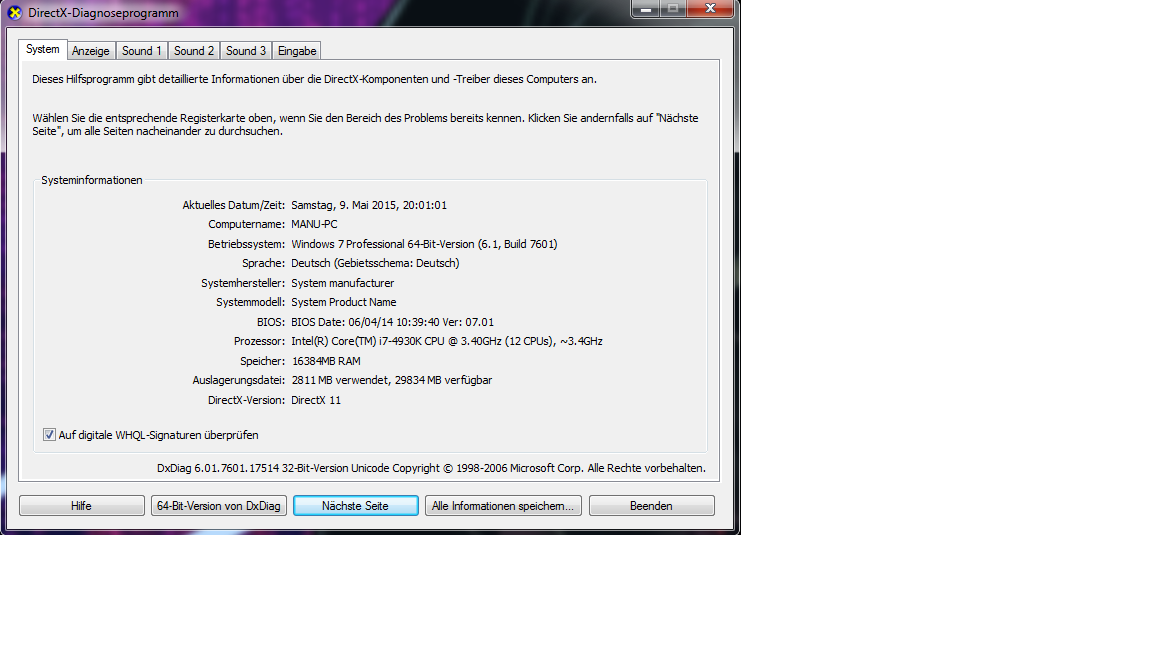Click the Sprache value Deutsch
This screenshot has width=1152, height=648.
click(375, 263)
